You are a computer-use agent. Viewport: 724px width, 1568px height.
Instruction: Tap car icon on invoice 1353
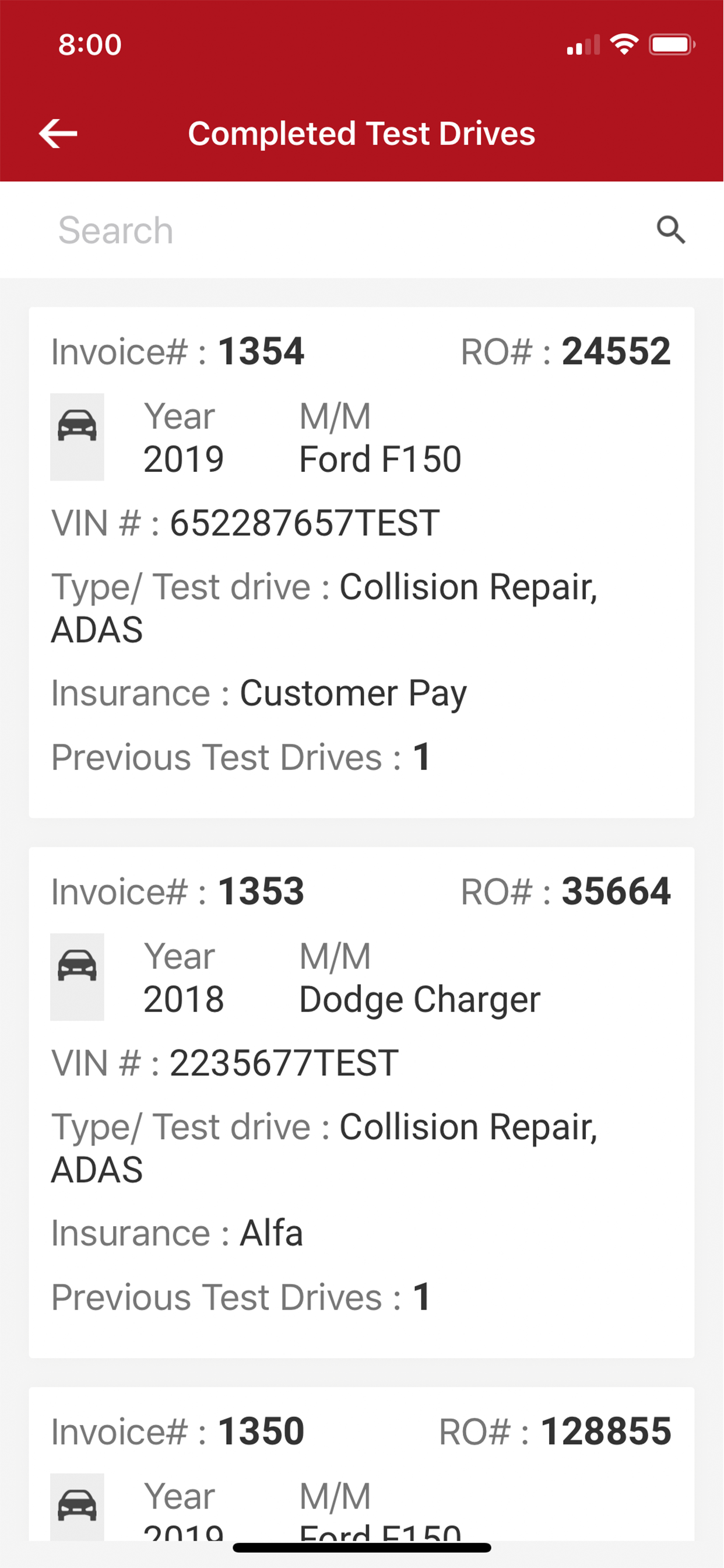point(78,977)
